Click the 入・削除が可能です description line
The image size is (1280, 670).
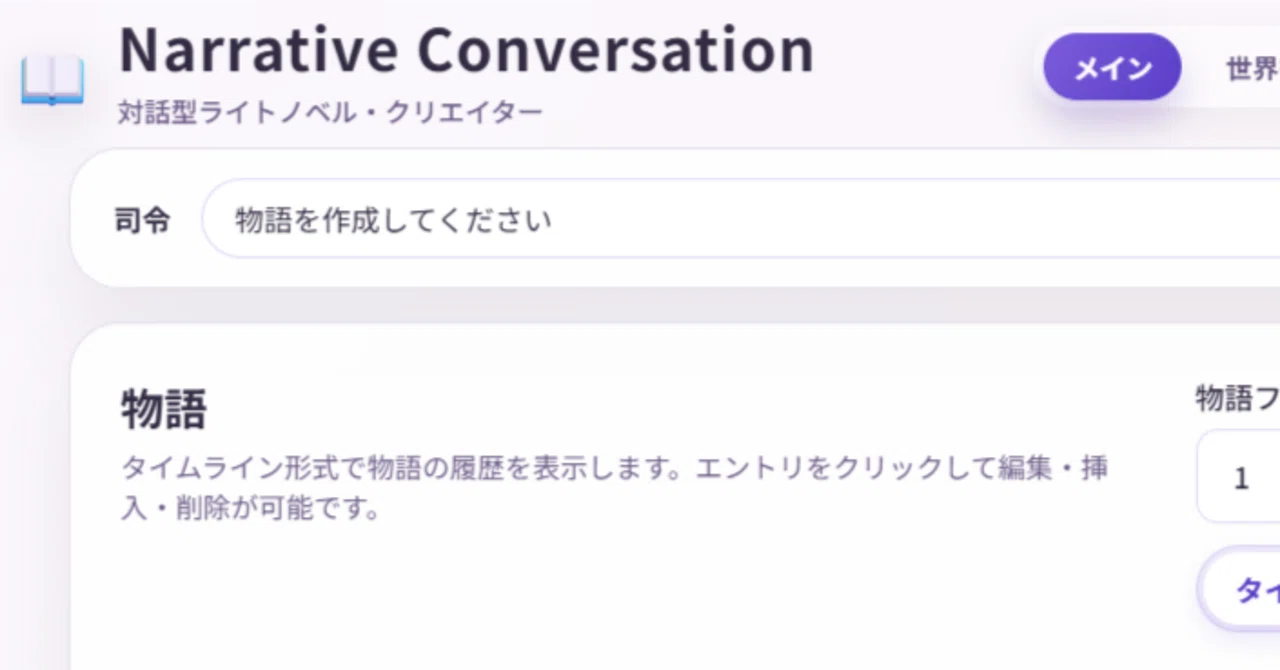[x=252, y=507]
